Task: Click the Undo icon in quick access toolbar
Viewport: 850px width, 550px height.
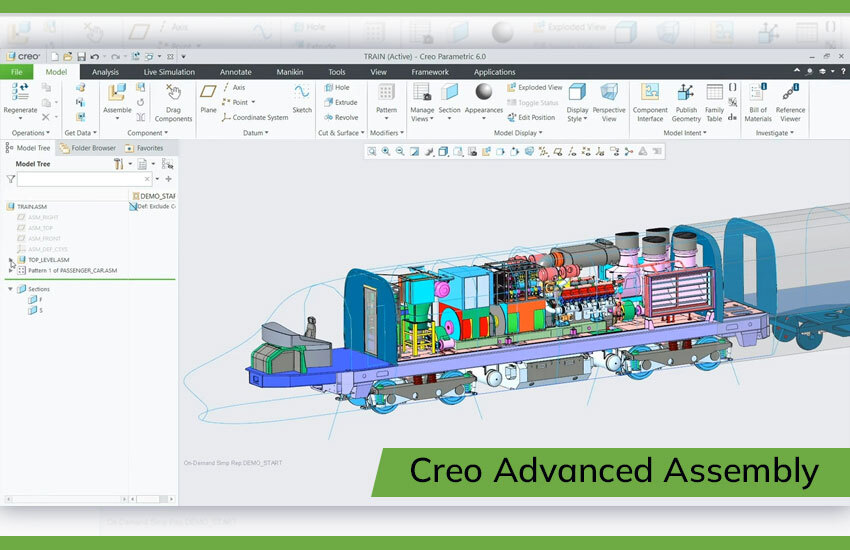Action: pos(95,56)
